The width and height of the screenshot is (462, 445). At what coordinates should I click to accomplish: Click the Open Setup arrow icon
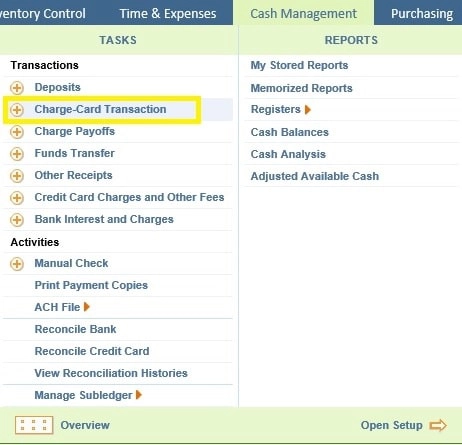[x=438, y=425]
